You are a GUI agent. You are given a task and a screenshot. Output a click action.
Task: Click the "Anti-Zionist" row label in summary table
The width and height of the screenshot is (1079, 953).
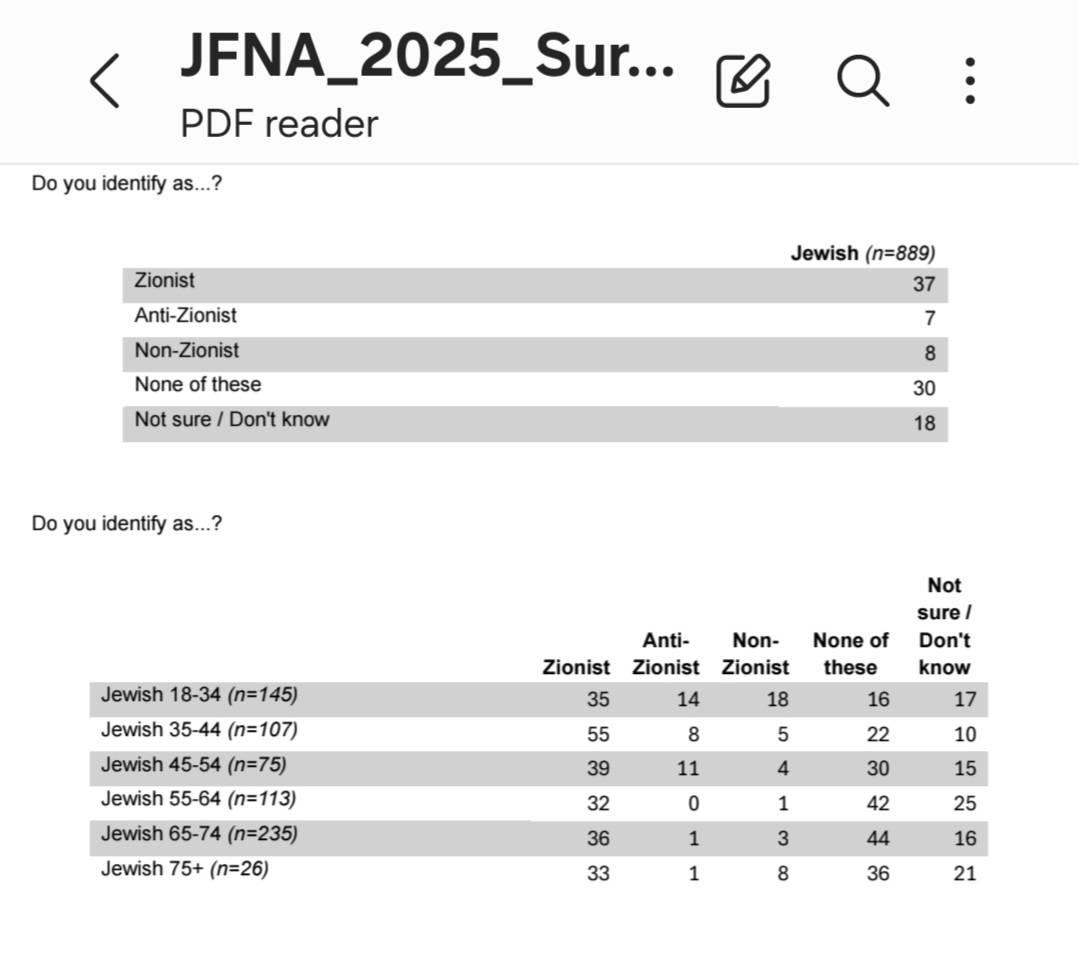click(x=186, y=316)
